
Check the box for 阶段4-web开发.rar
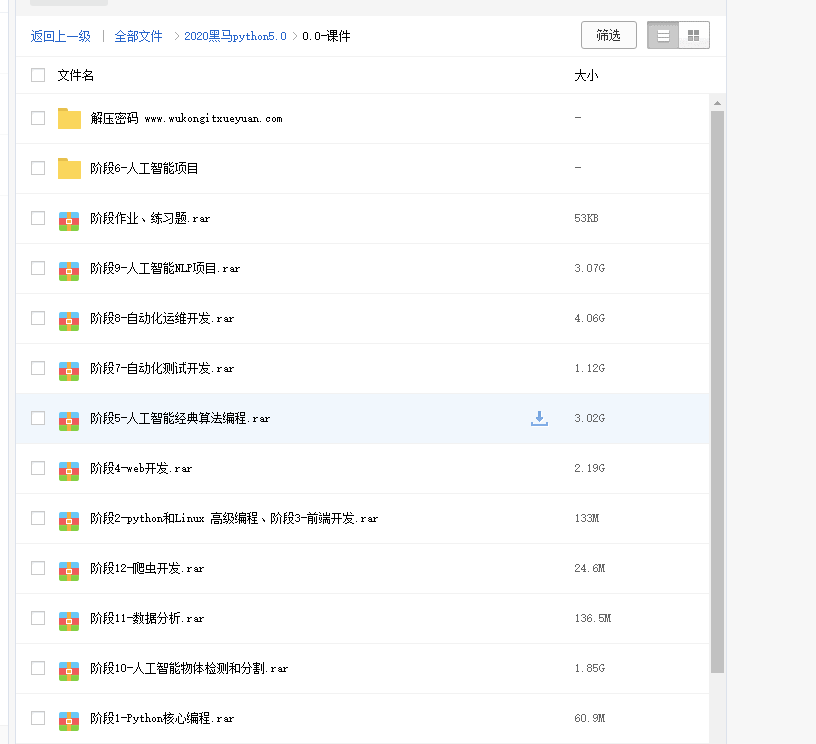pyautogui.click(x=38, y=468)
